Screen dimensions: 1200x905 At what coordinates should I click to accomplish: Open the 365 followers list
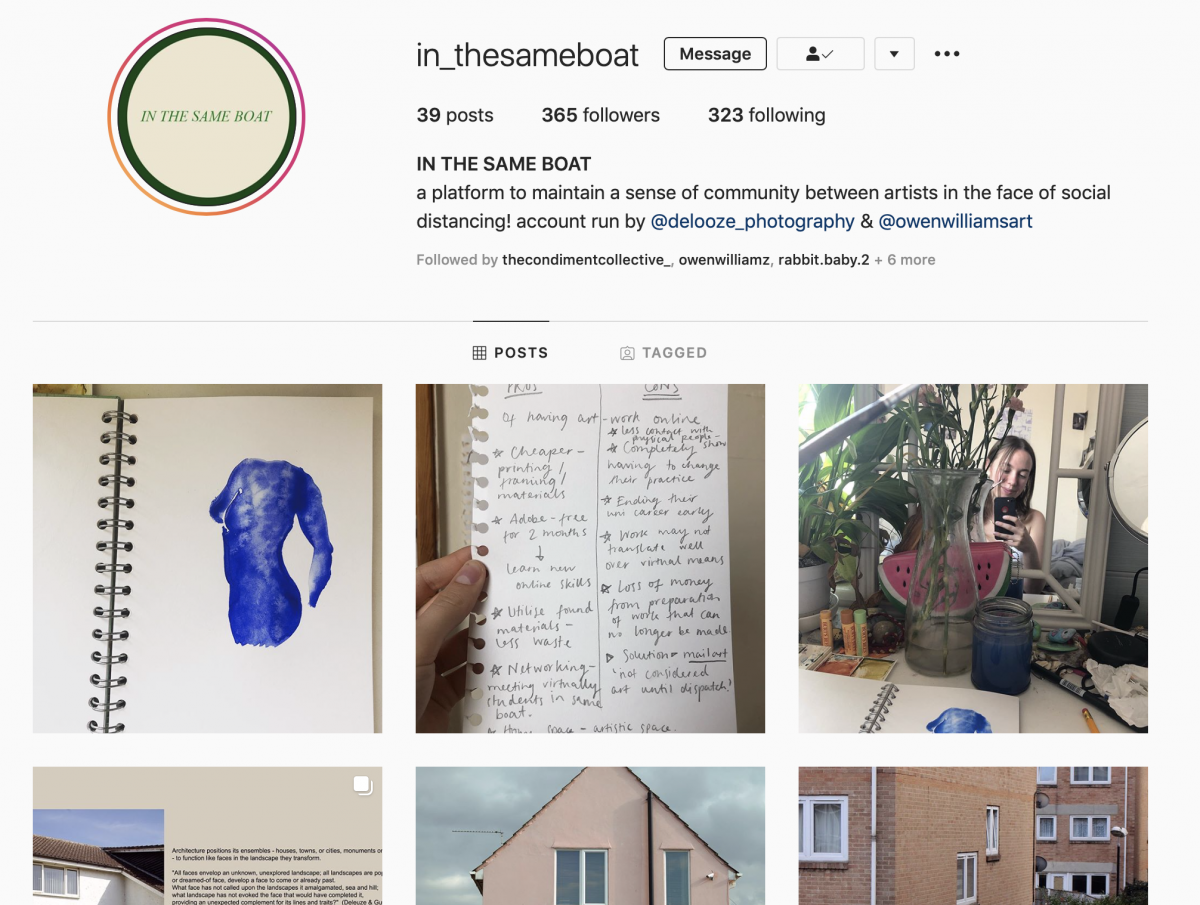[600, 115]
